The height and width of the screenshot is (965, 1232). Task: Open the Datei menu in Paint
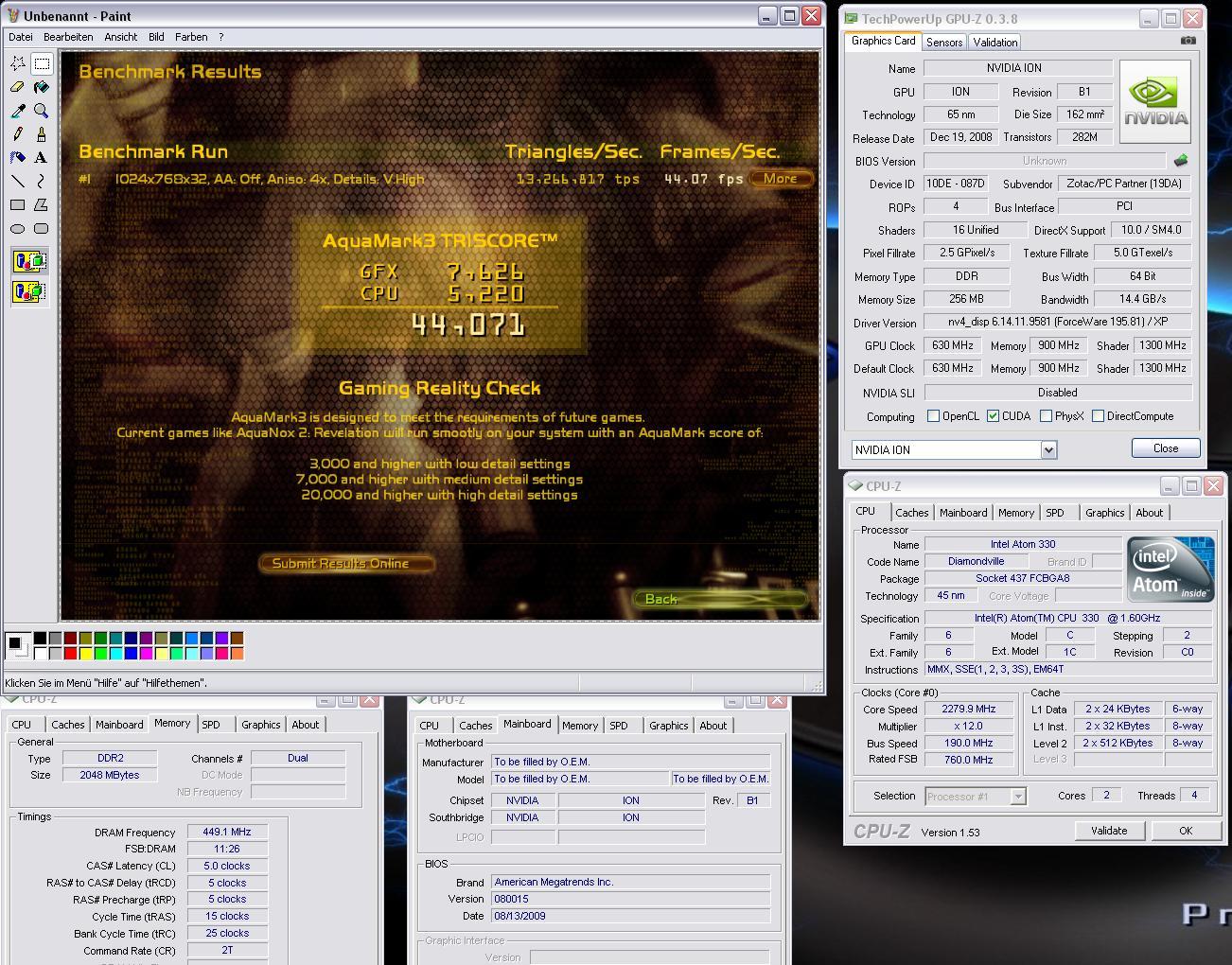pos(20,37)
